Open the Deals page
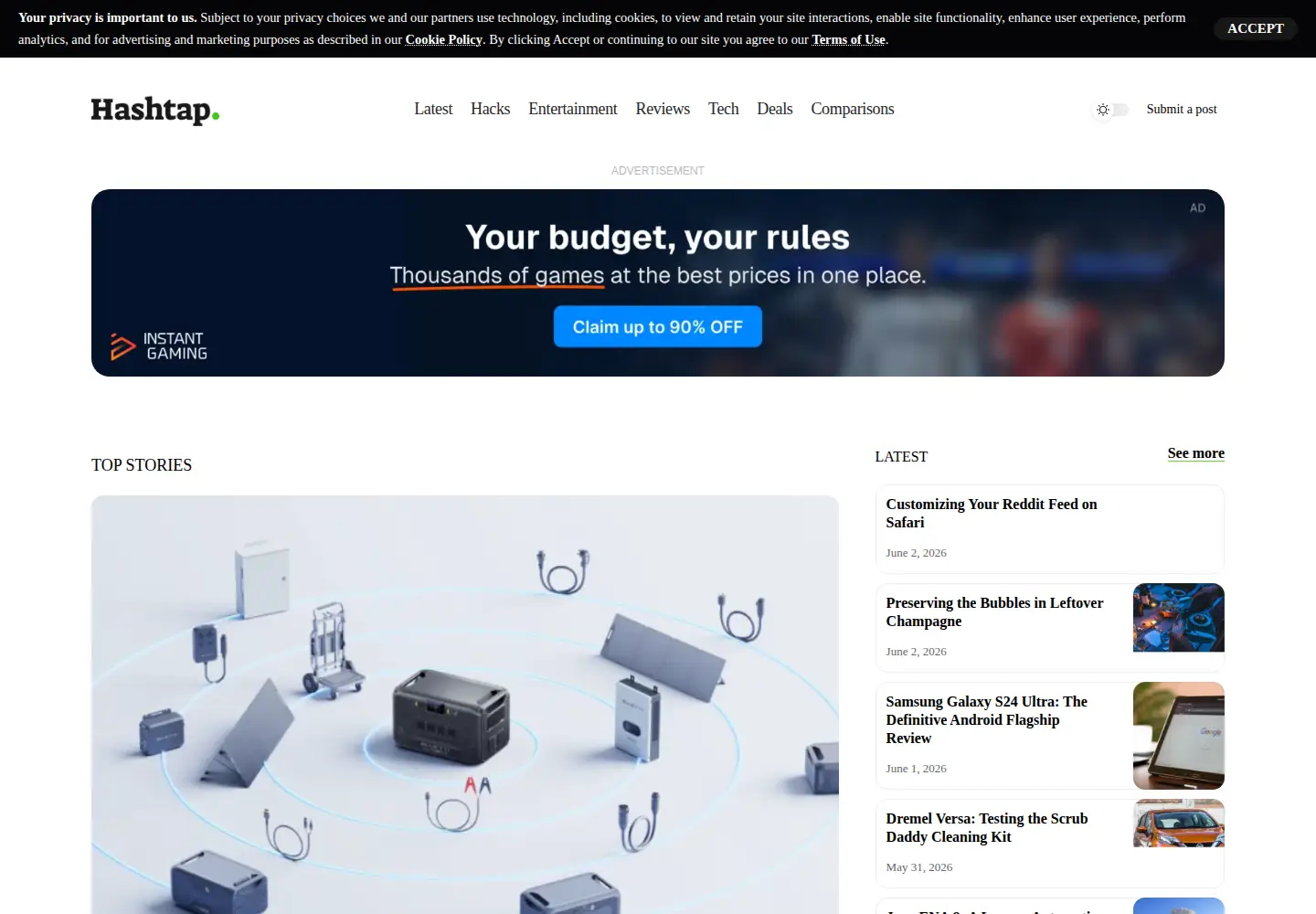 pyautogui.click(x=775, y=109)
